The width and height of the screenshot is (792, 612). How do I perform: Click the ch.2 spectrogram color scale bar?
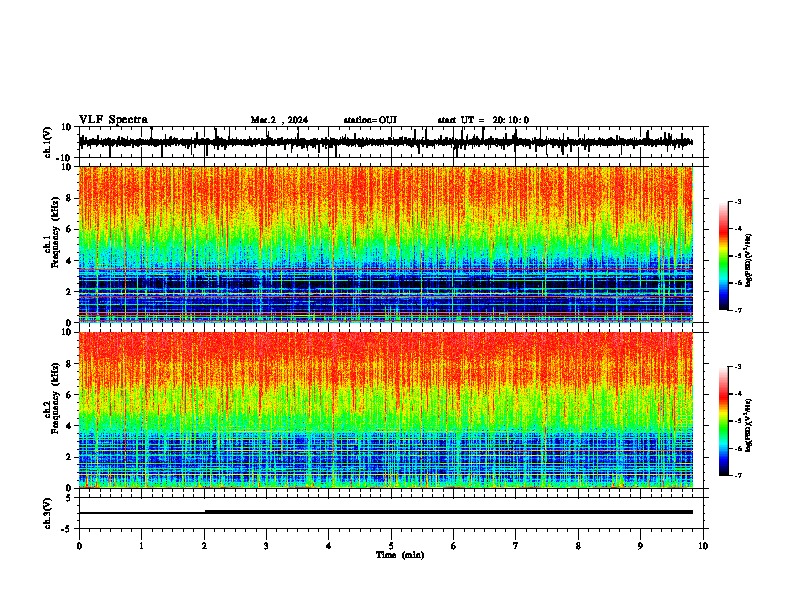[x=724, y=421]
